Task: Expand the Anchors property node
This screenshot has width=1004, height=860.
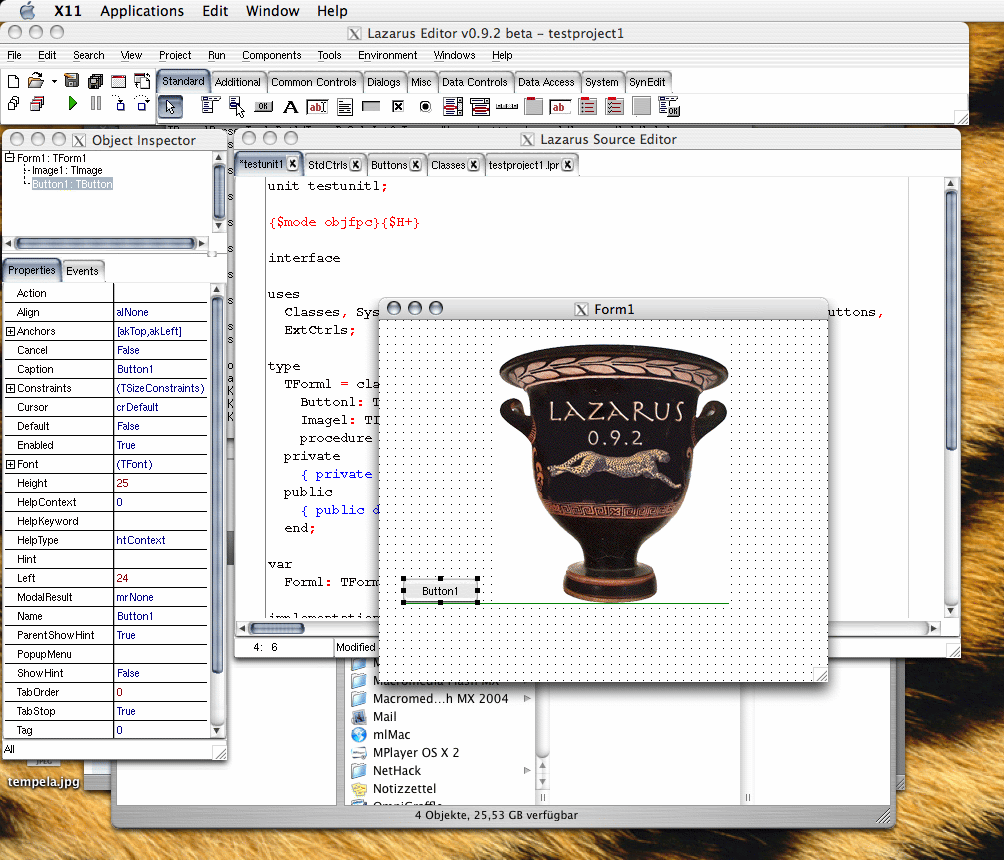Action: (10, 331)
